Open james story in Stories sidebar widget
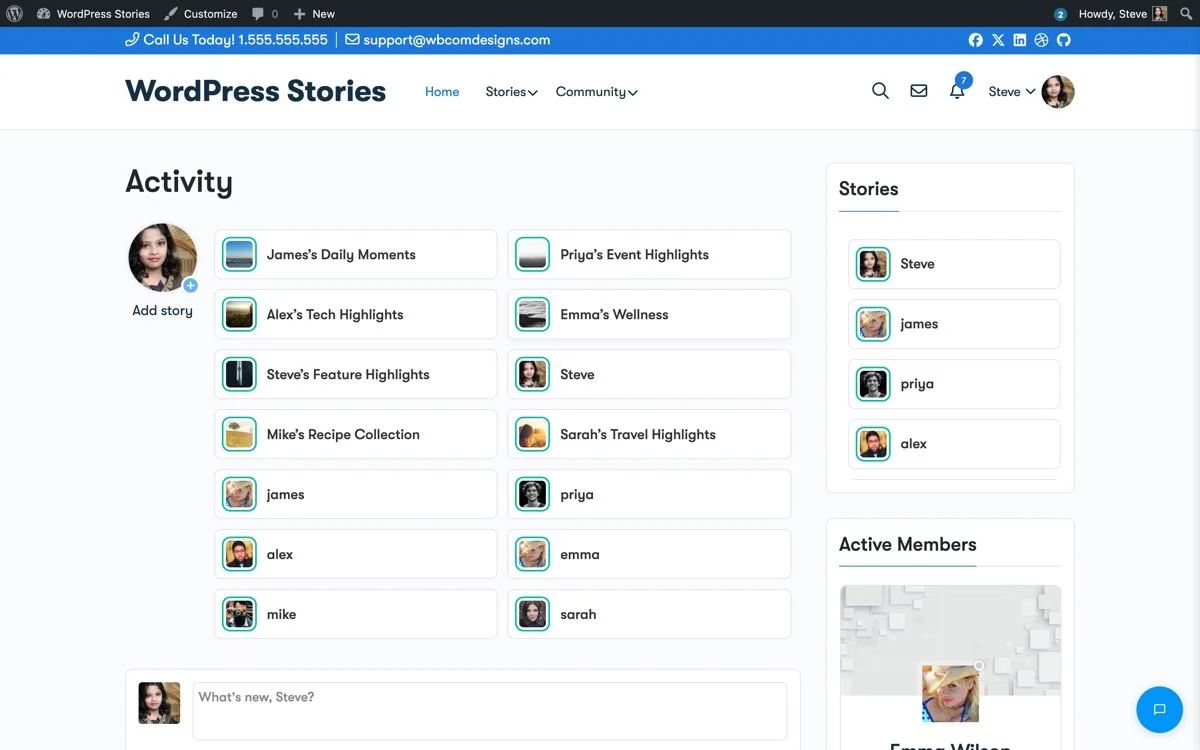Screen dimensions: 1200x750 coord(954,324)
